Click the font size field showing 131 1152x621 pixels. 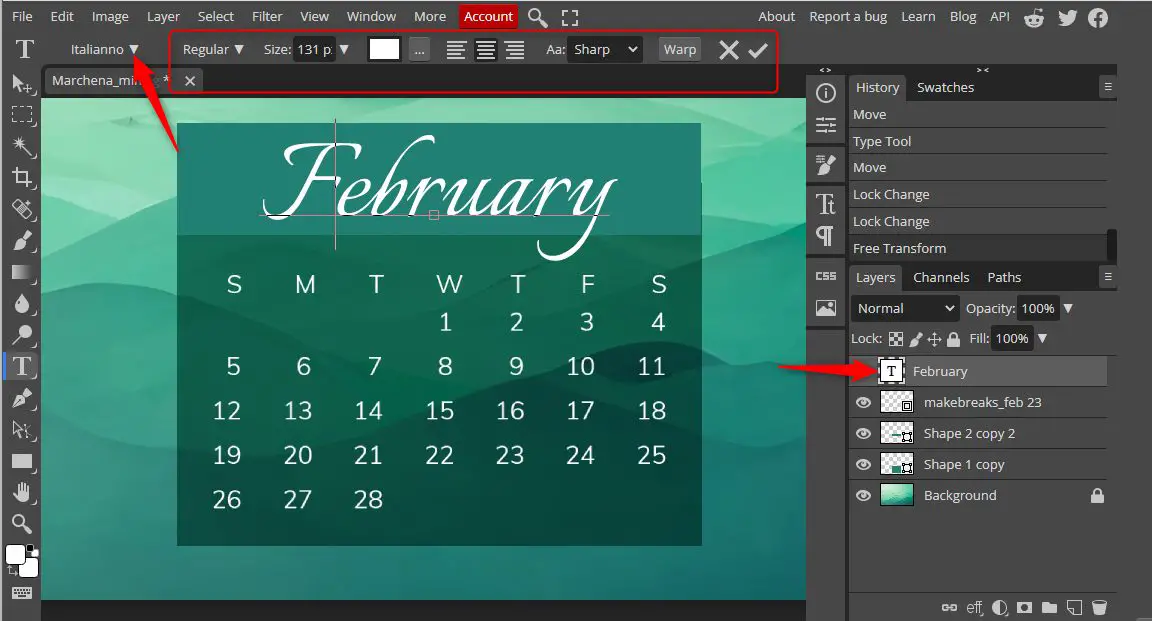point(315,48)
